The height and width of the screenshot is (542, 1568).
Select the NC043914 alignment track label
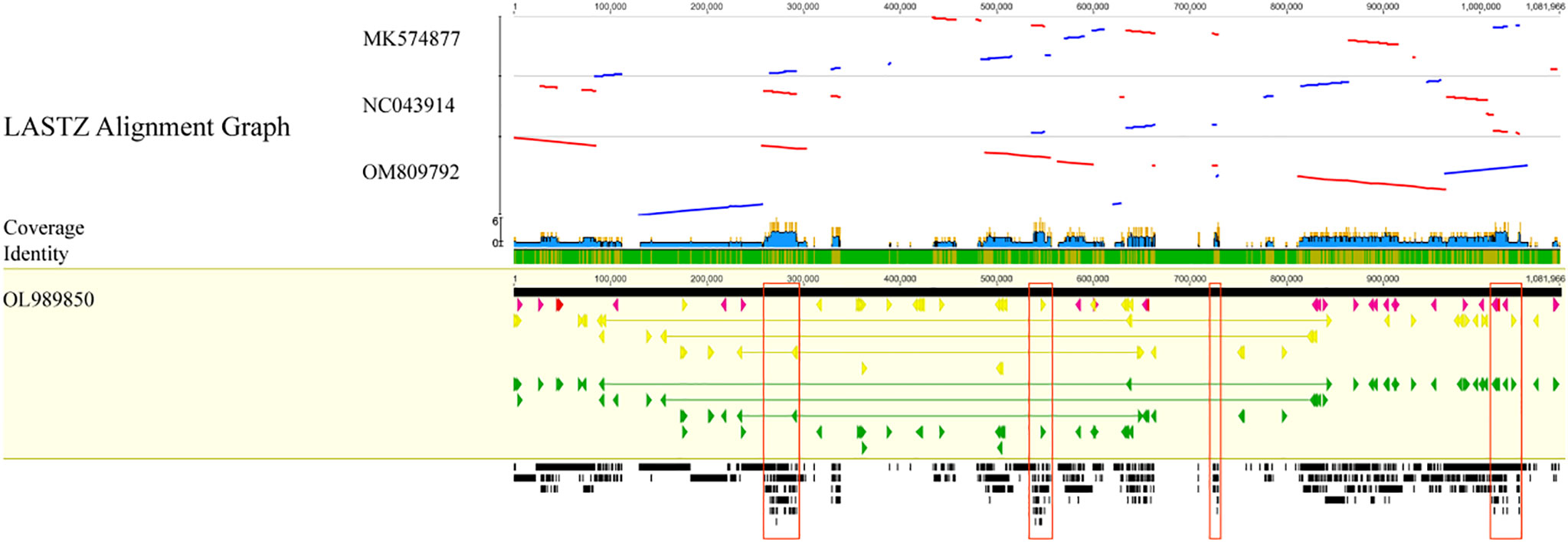tap(408, 106)
